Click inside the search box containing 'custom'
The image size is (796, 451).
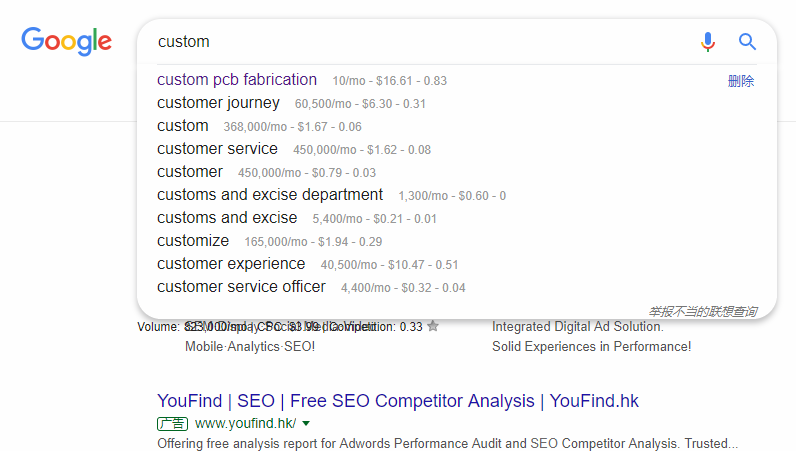[x=420, y=42]
